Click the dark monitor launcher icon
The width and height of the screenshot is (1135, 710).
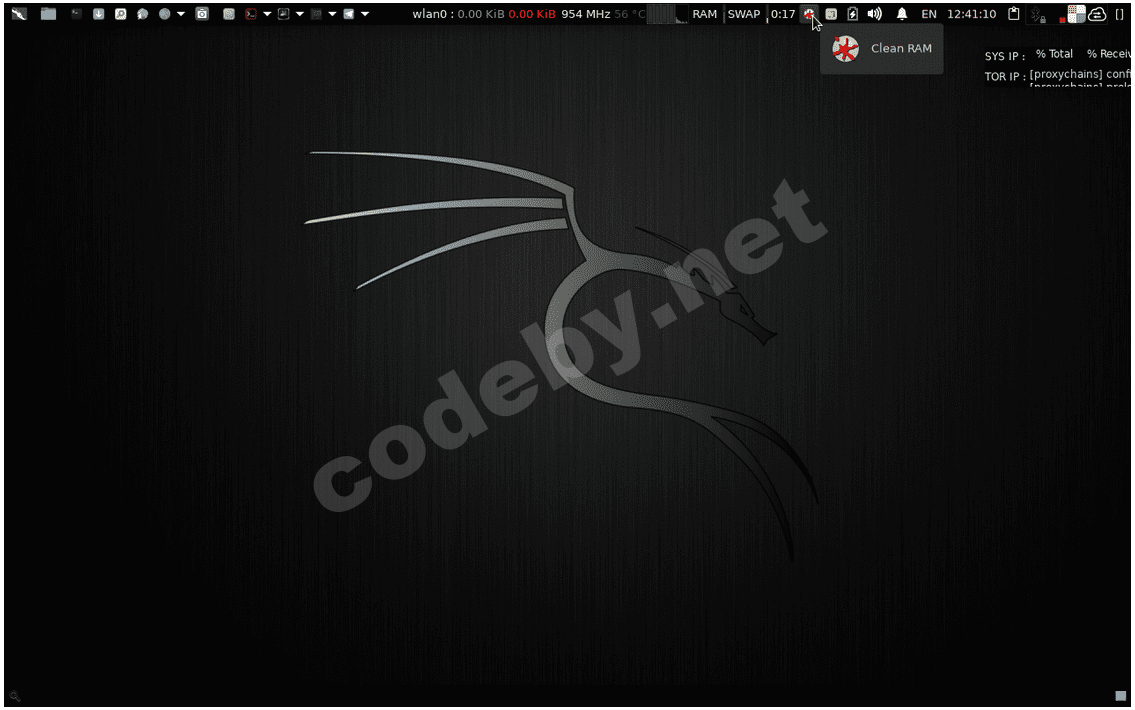pos(284,14)
